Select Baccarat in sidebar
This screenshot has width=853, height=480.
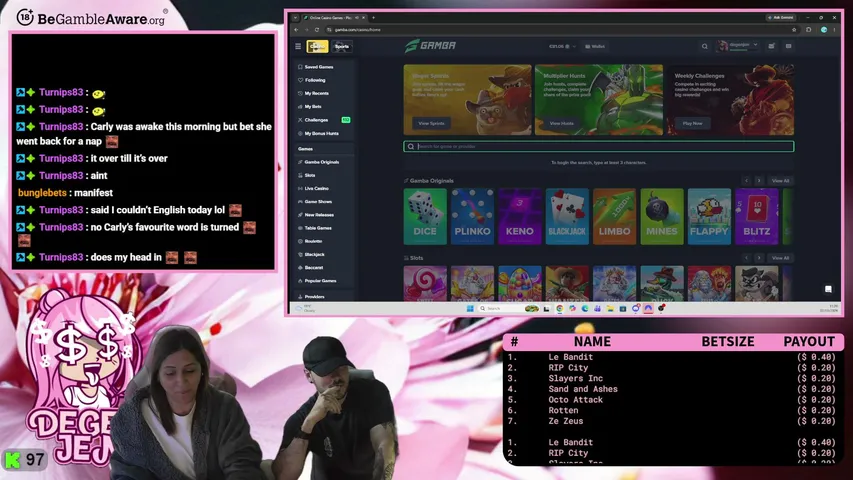click(314, 268)
